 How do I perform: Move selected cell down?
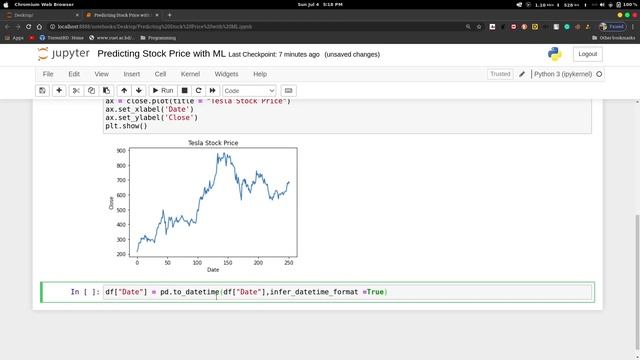click(x=139, y=91)
